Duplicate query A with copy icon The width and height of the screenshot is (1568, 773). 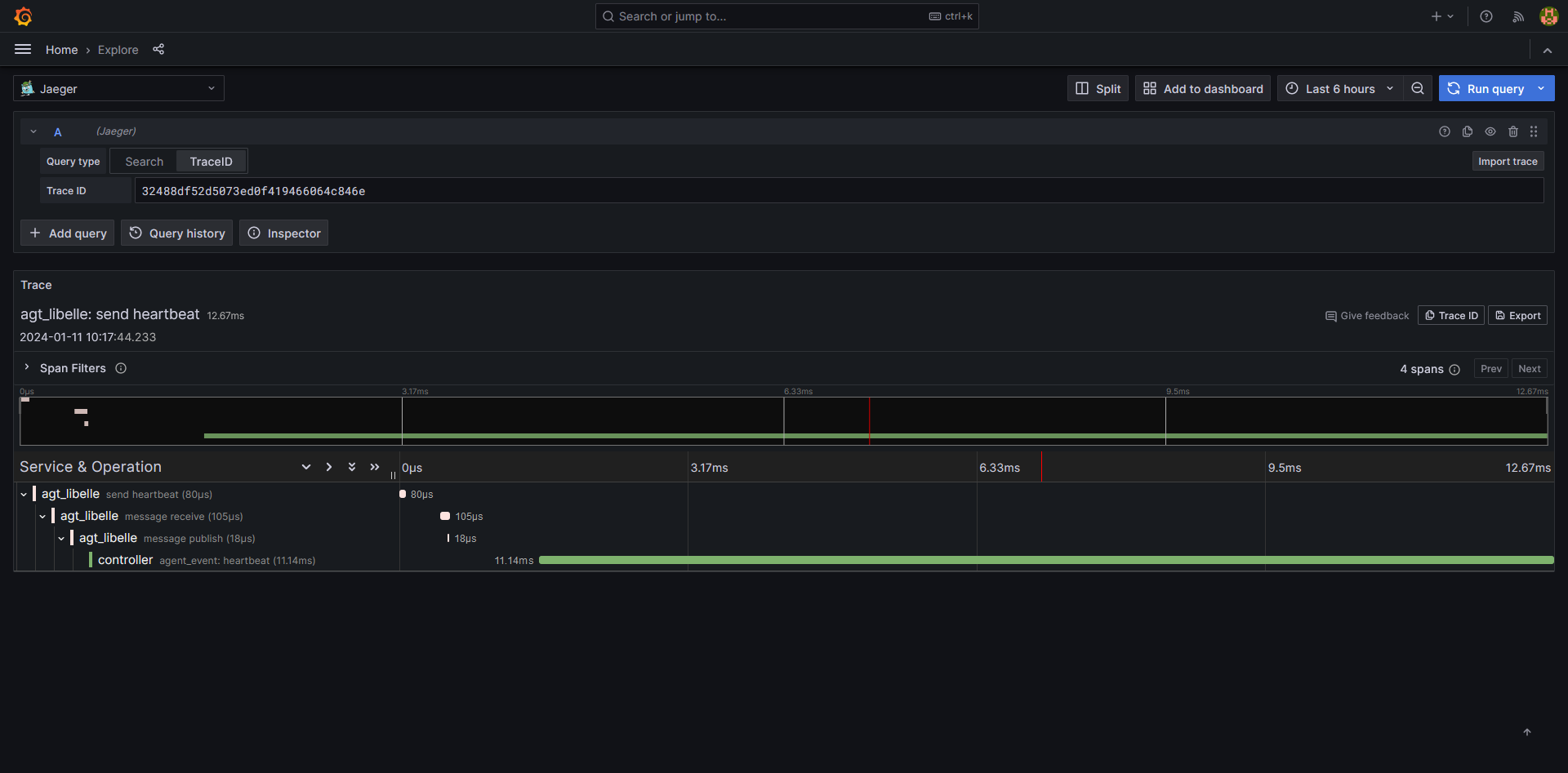(x=1468, y=131)
